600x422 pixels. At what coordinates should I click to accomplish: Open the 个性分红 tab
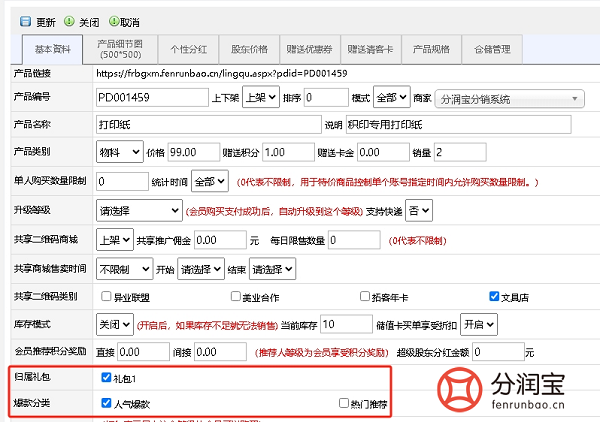188,49
